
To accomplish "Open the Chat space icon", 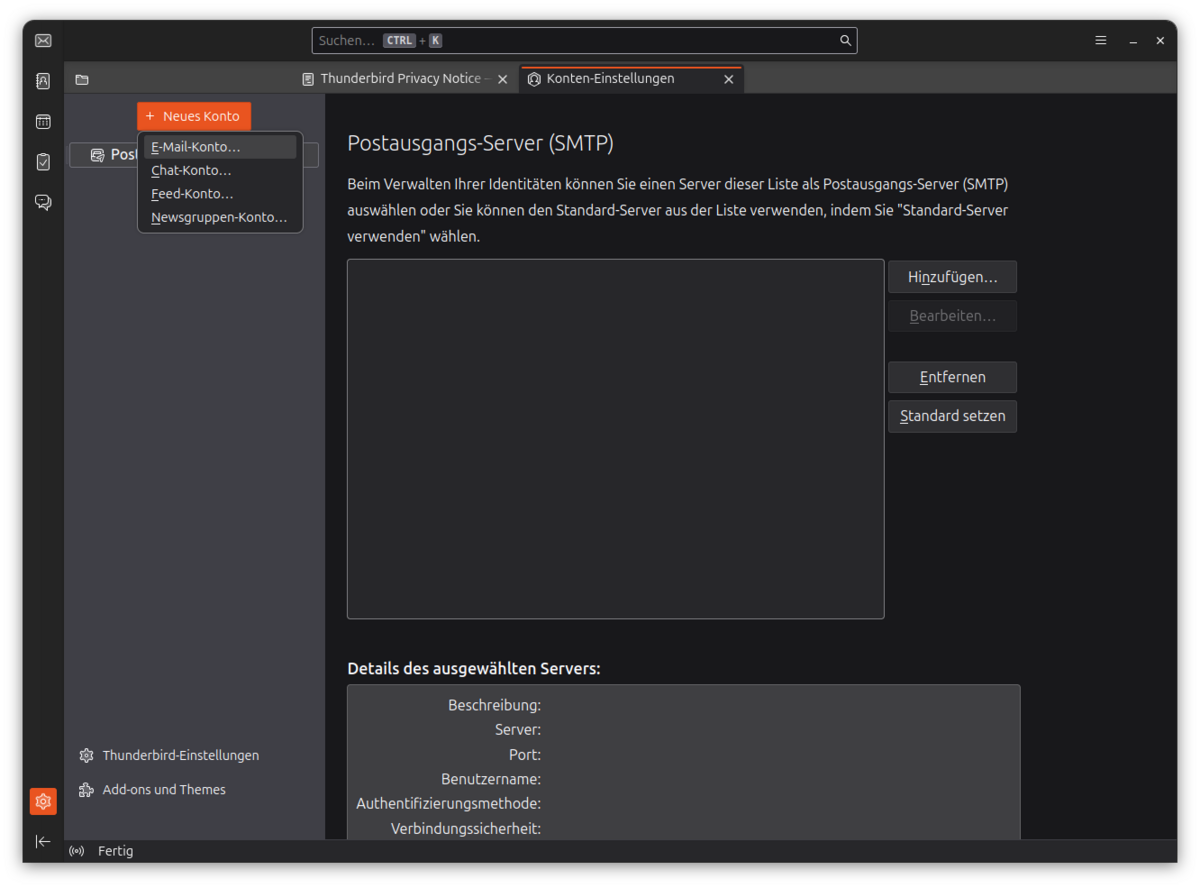I will click(43, 202).
